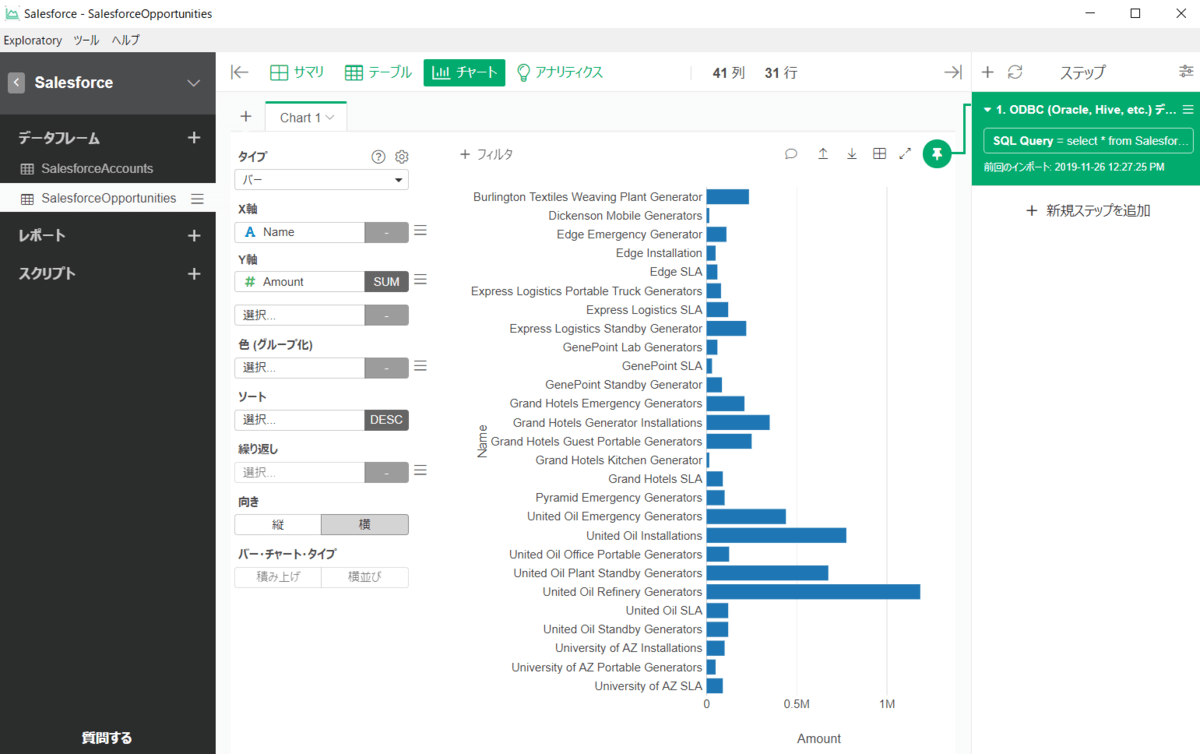
Task: Refresh the data with the reload icon
Action: point(1015,72)
